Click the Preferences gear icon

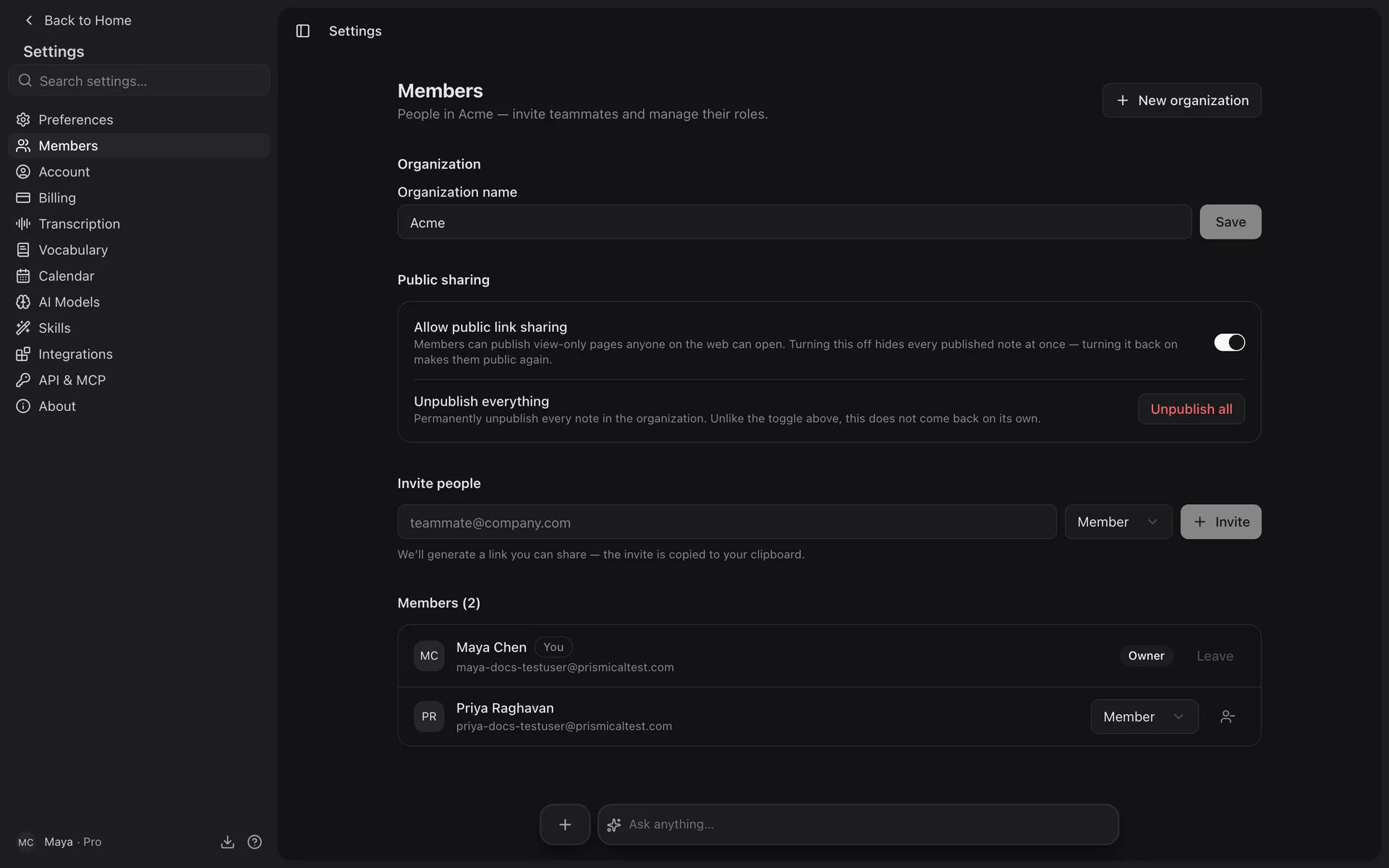(x=23, y=119)
